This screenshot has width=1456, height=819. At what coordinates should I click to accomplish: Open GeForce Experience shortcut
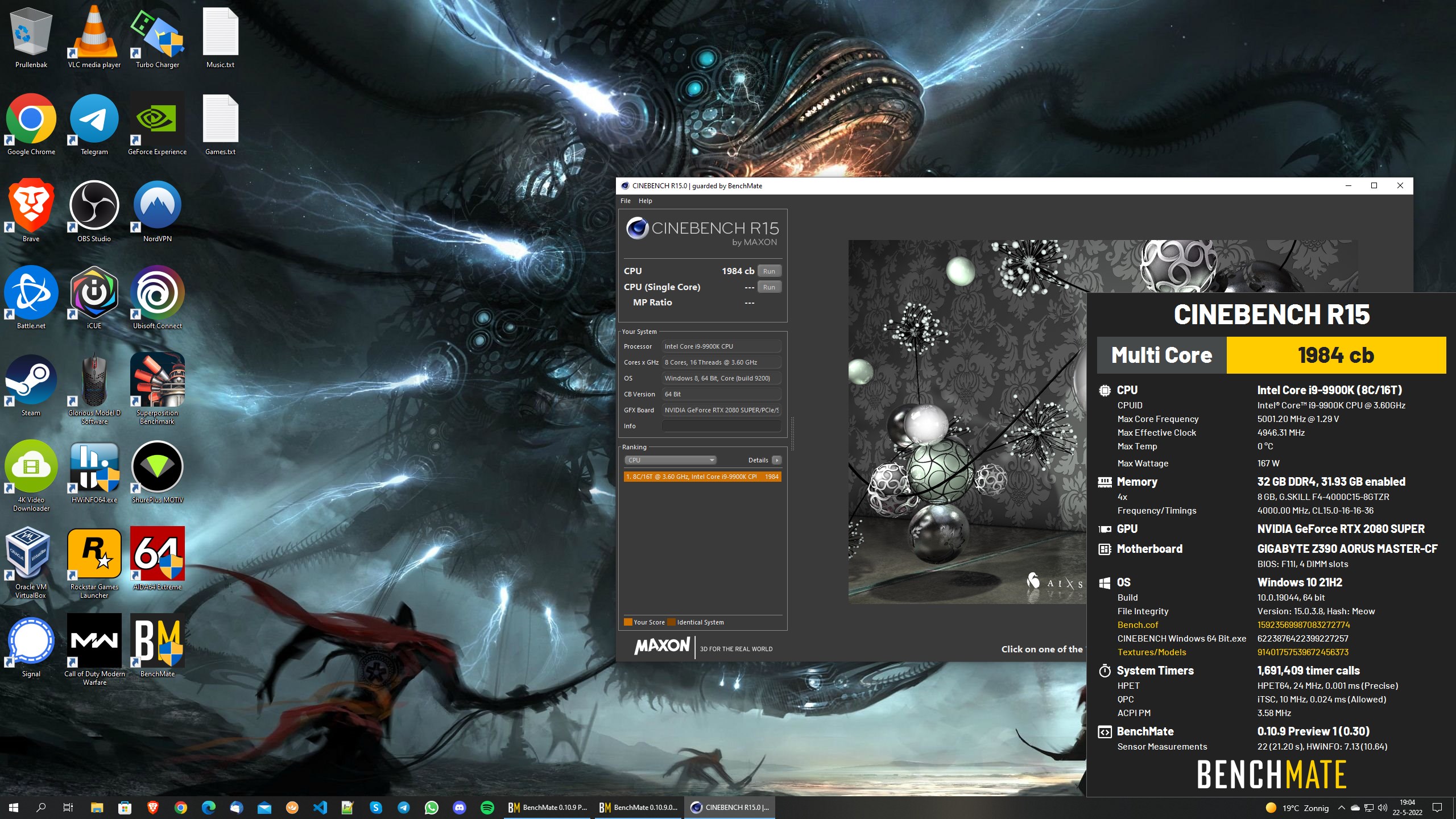click(x=158, y=125)
